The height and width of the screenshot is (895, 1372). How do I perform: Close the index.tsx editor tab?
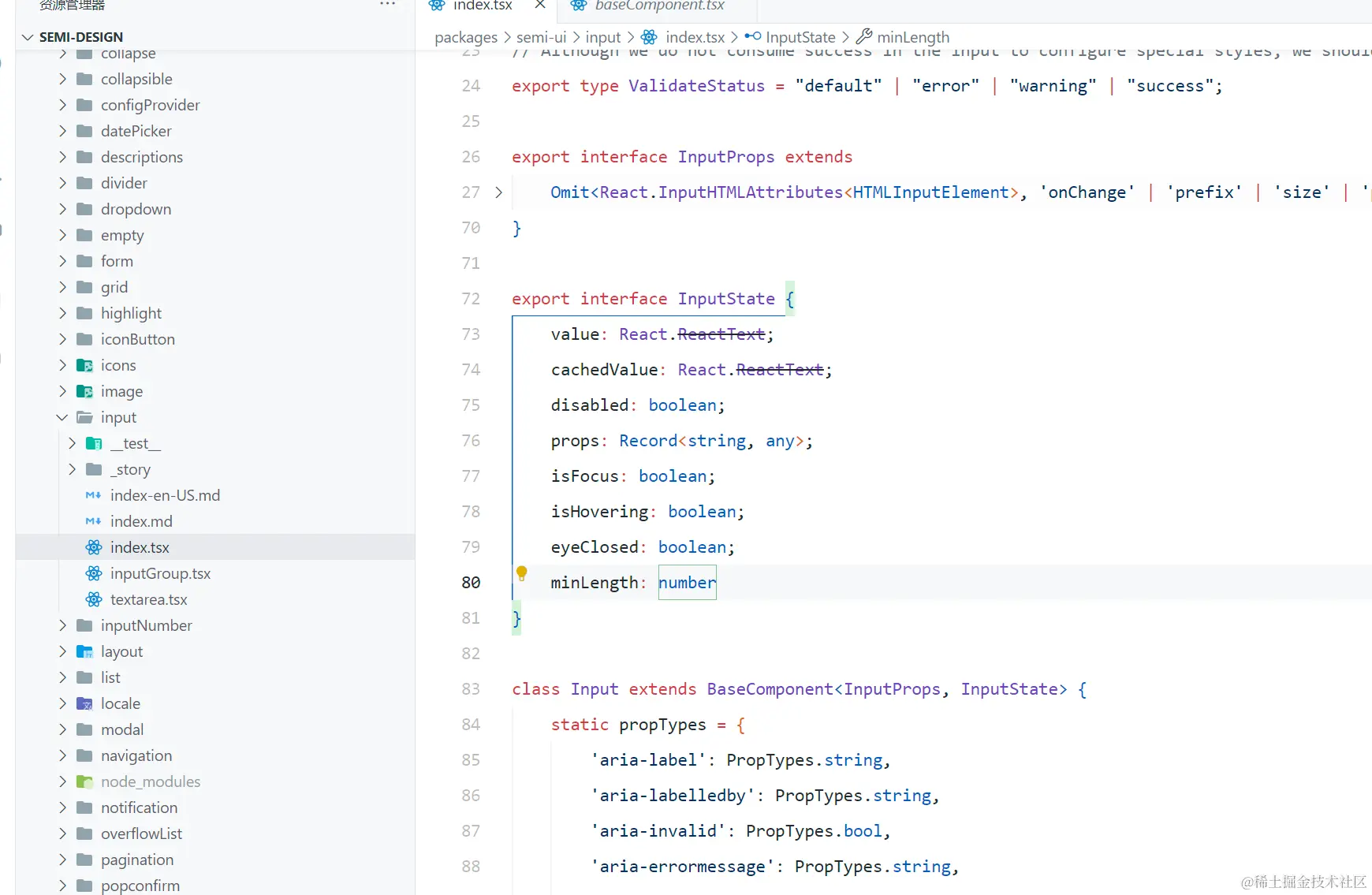pyautogui.click(x=540, y=5)
